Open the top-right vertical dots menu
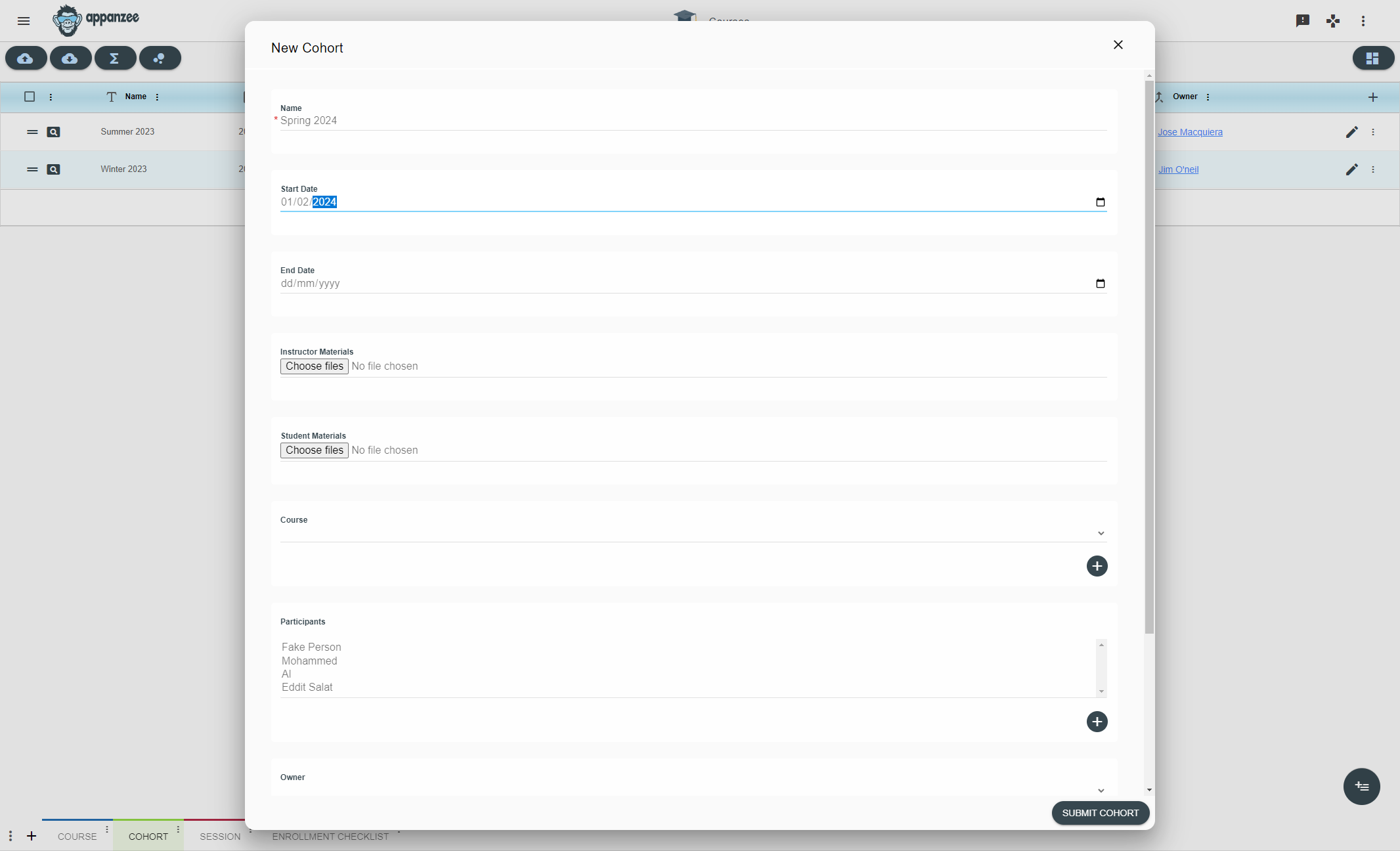 pyautogui.click(x=1363, y=21)
